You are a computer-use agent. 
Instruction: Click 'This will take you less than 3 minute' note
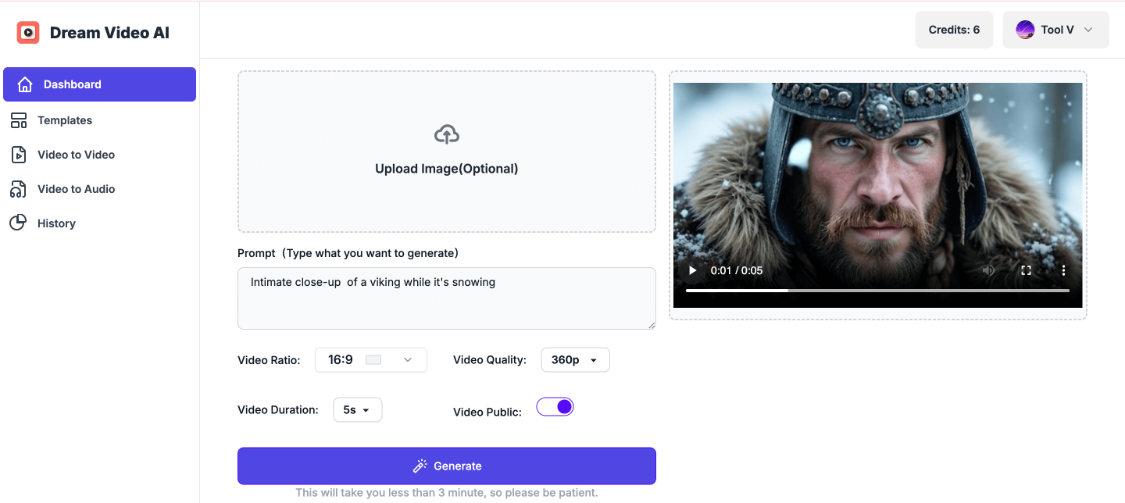point(446,494)
